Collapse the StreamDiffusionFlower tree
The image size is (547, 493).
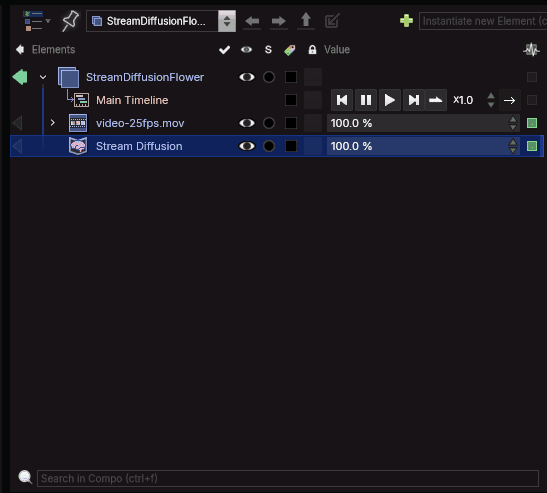[43, 77]
